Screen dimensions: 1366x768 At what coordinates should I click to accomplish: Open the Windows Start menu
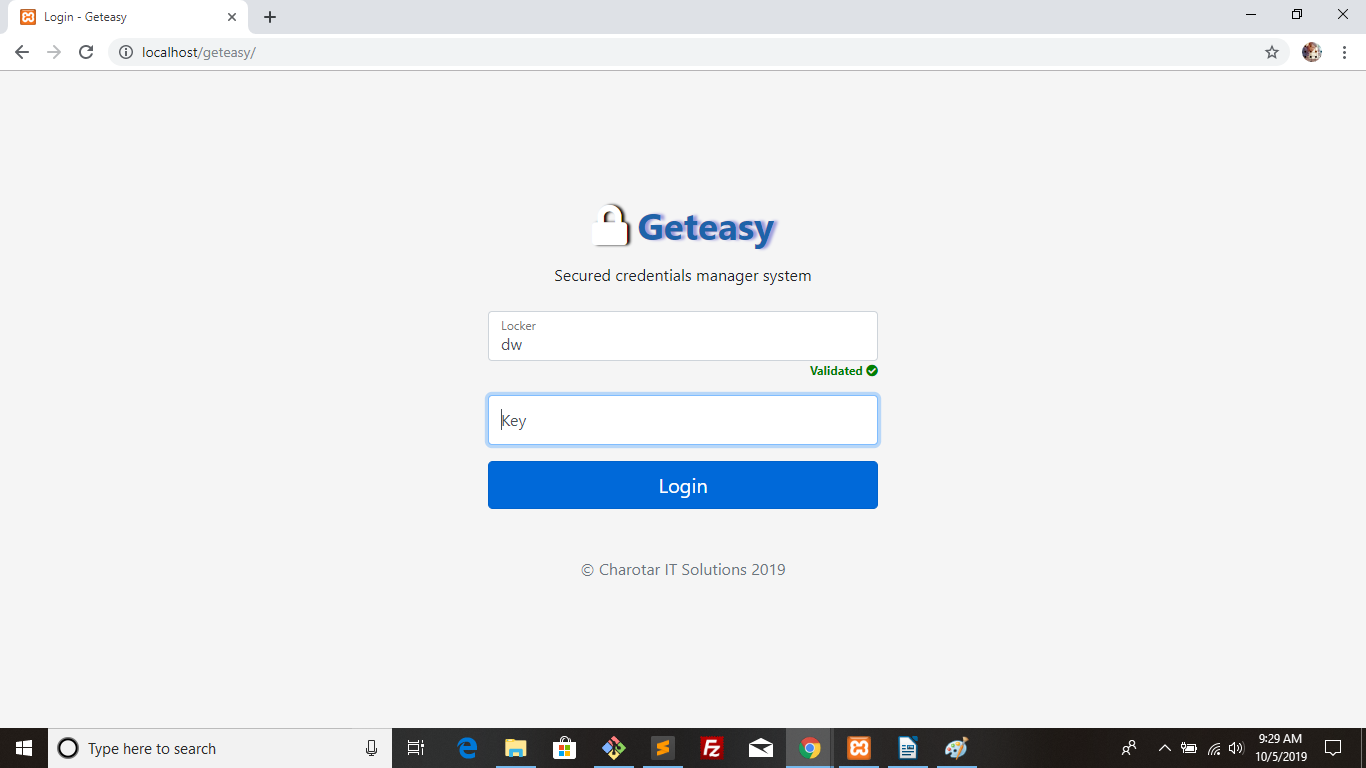pos(24,748)
